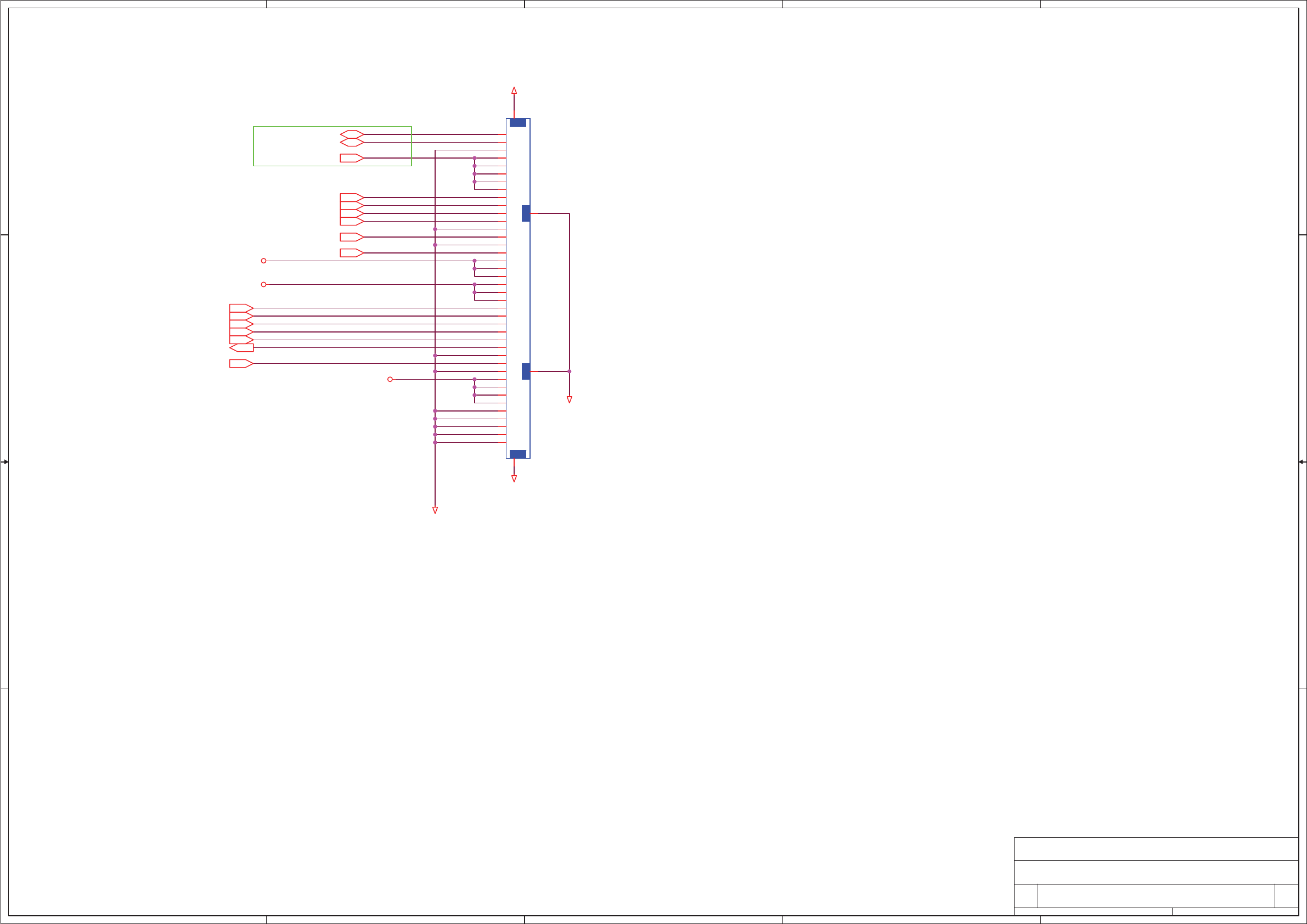
Task: Select the blue pad at the connector's top
Action: click(517, 122)
